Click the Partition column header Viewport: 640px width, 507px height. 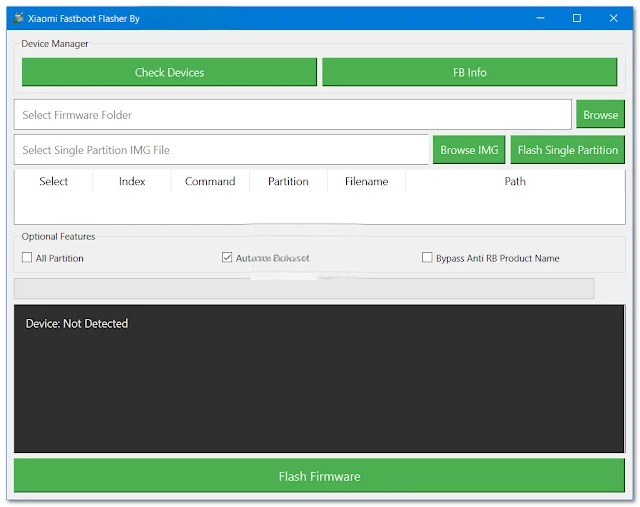(x=288, y=181)
